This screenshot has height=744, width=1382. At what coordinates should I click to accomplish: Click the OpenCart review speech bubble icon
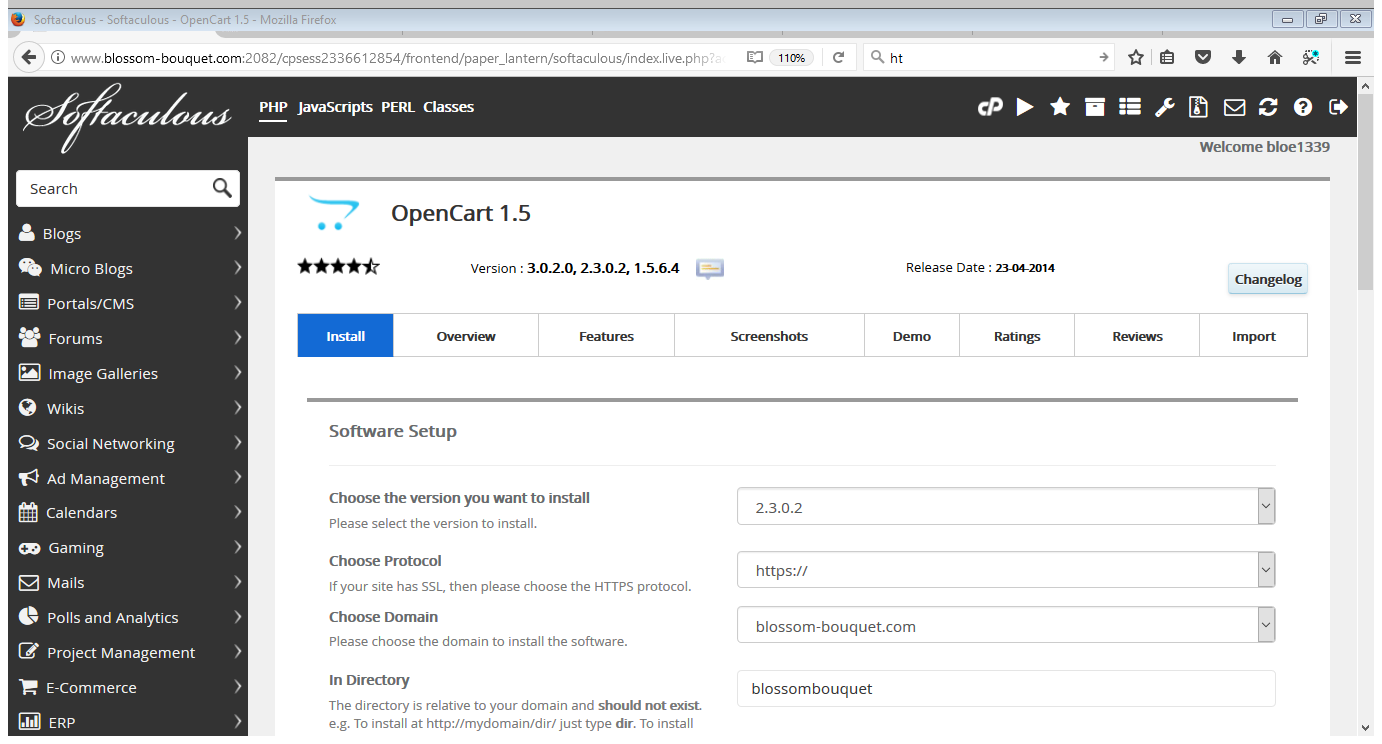[x=710, y=268]
